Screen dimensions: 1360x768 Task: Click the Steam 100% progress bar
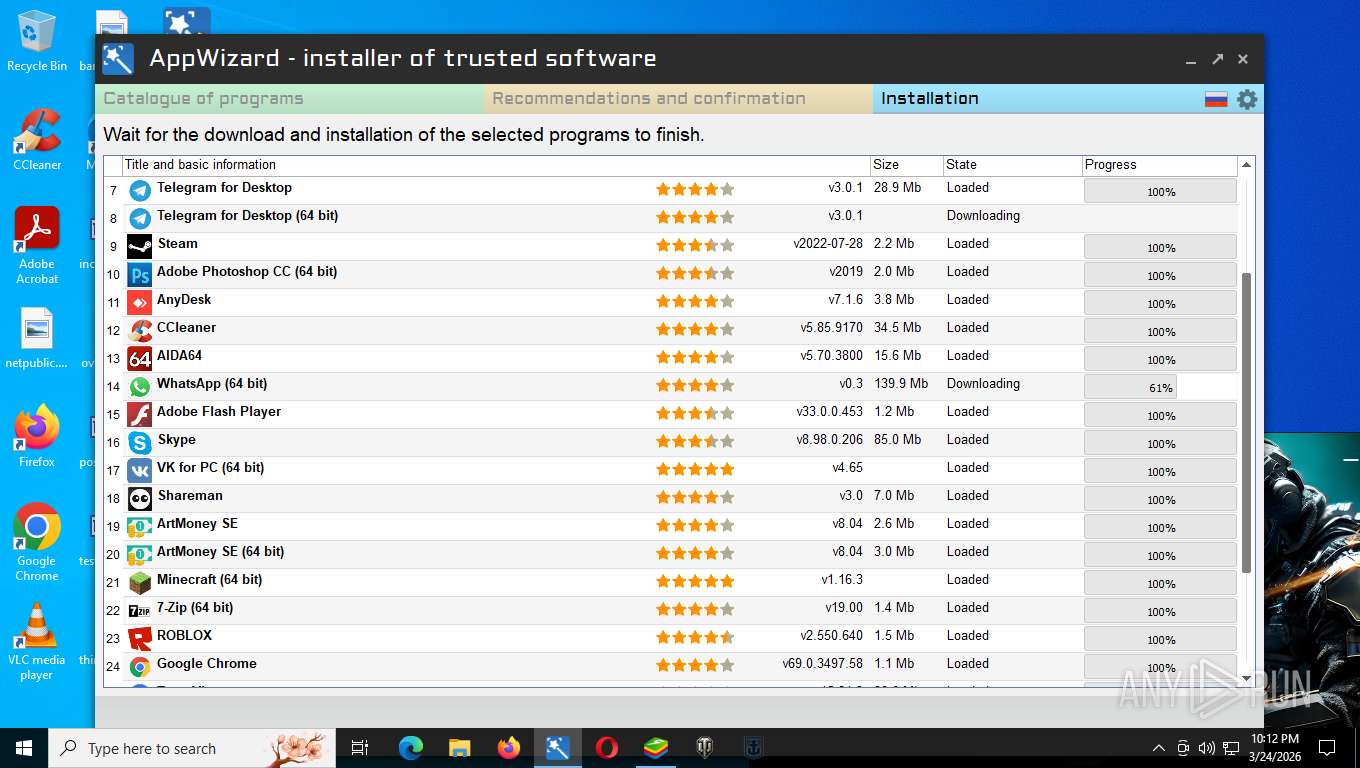(x=1160, y=247)
